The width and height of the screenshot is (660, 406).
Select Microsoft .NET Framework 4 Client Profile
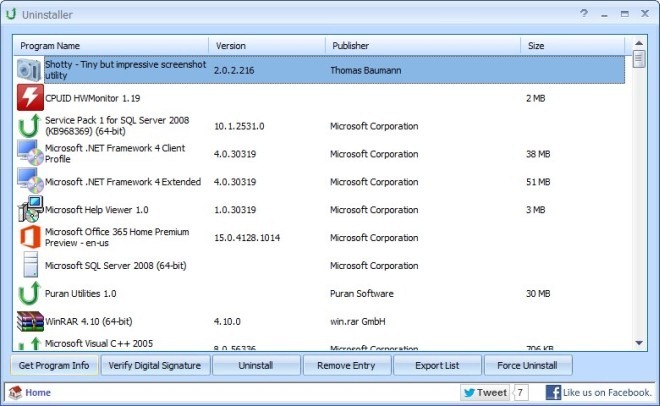tap(115, 153)
